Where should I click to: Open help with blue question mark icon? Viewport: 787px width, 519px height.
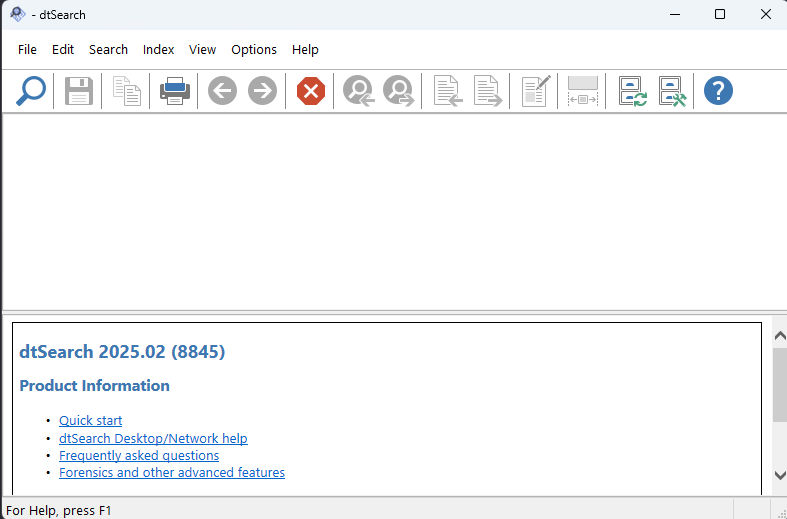click(x=718, y=91)
